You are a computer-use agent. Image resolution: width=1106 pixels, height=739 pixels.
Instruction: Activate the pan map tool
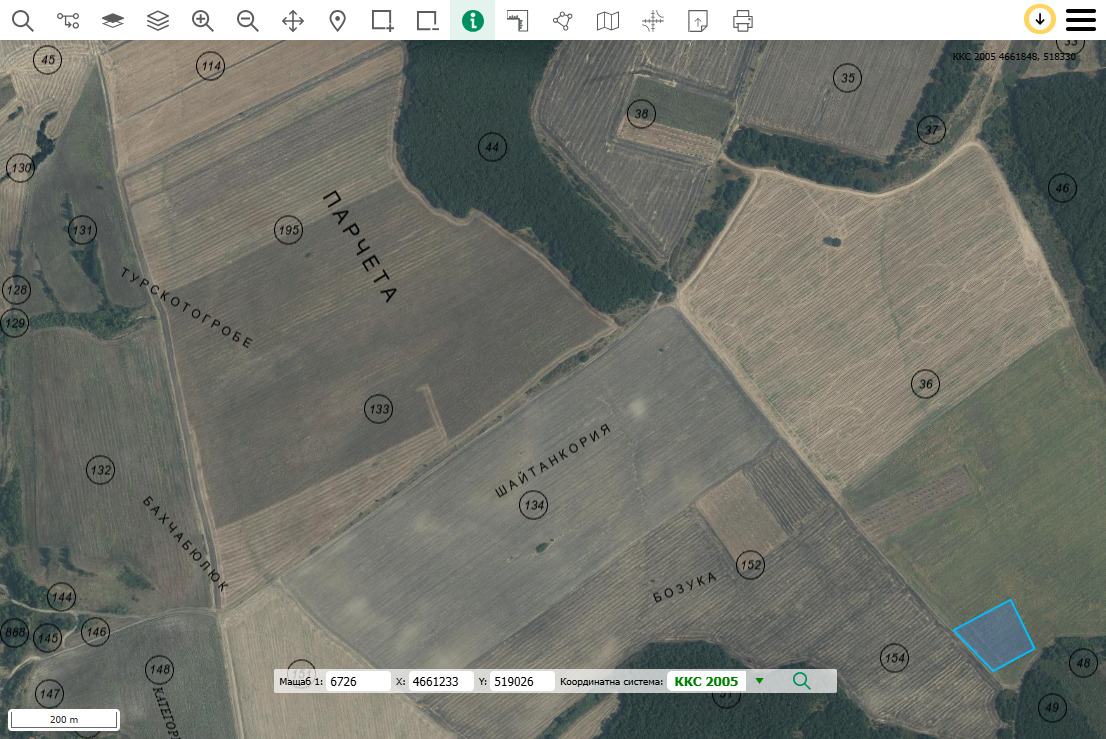[293, 20]
